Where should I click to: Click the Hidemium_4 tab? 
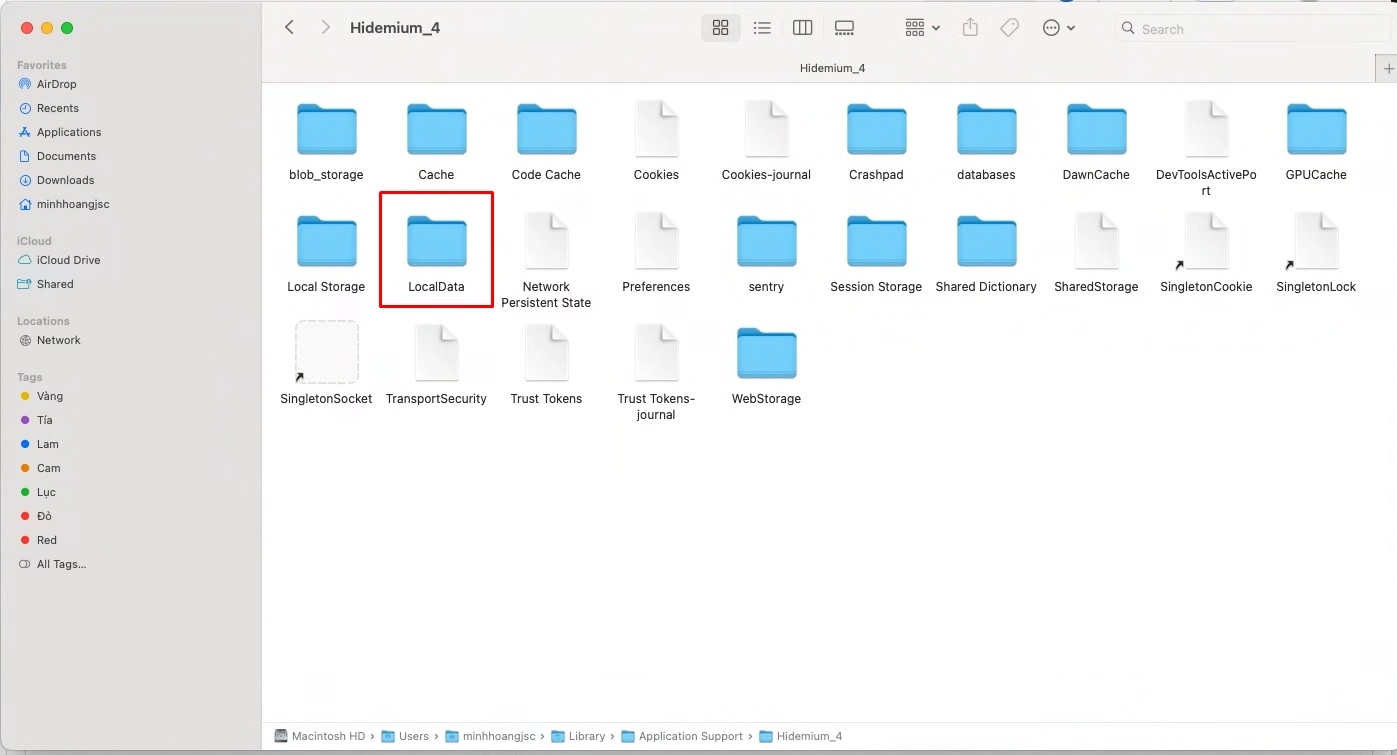coord(832,68)
